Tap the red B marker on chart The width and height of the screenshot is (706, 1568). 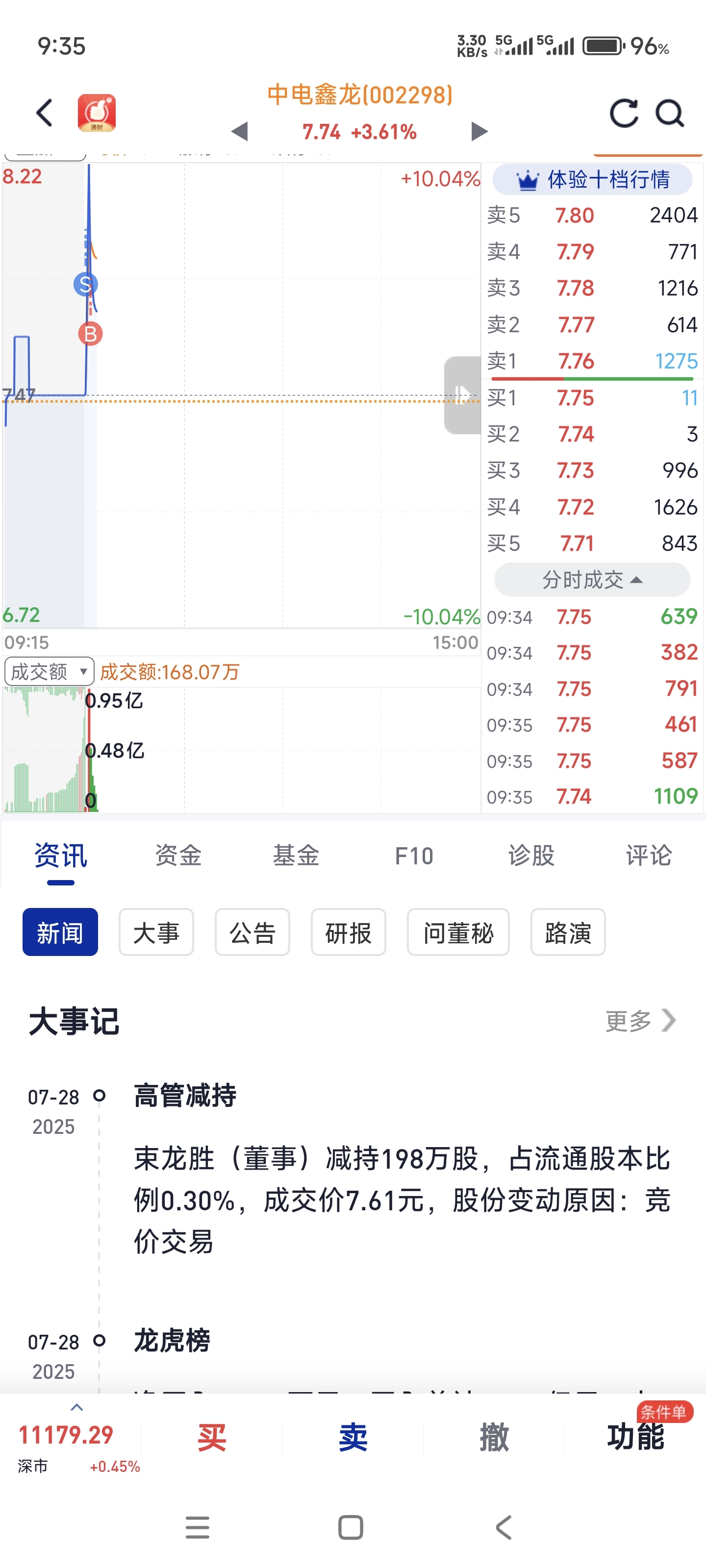(x=90, y=334)
